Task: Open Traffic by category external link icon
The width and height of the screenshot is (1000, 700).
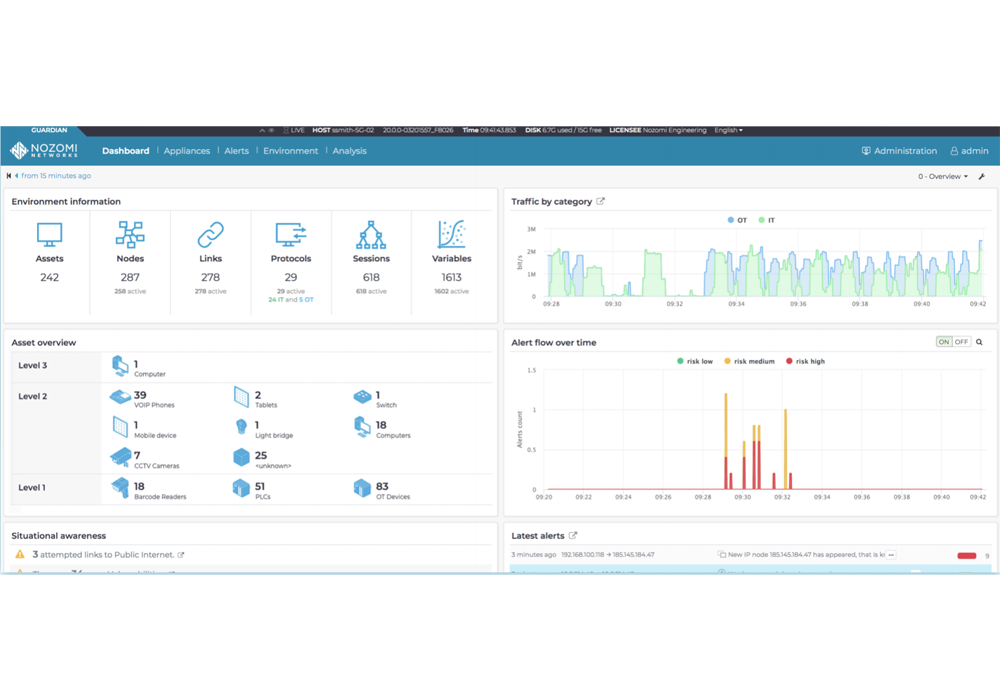Action: pyautogui.click(x=600, y=201)
